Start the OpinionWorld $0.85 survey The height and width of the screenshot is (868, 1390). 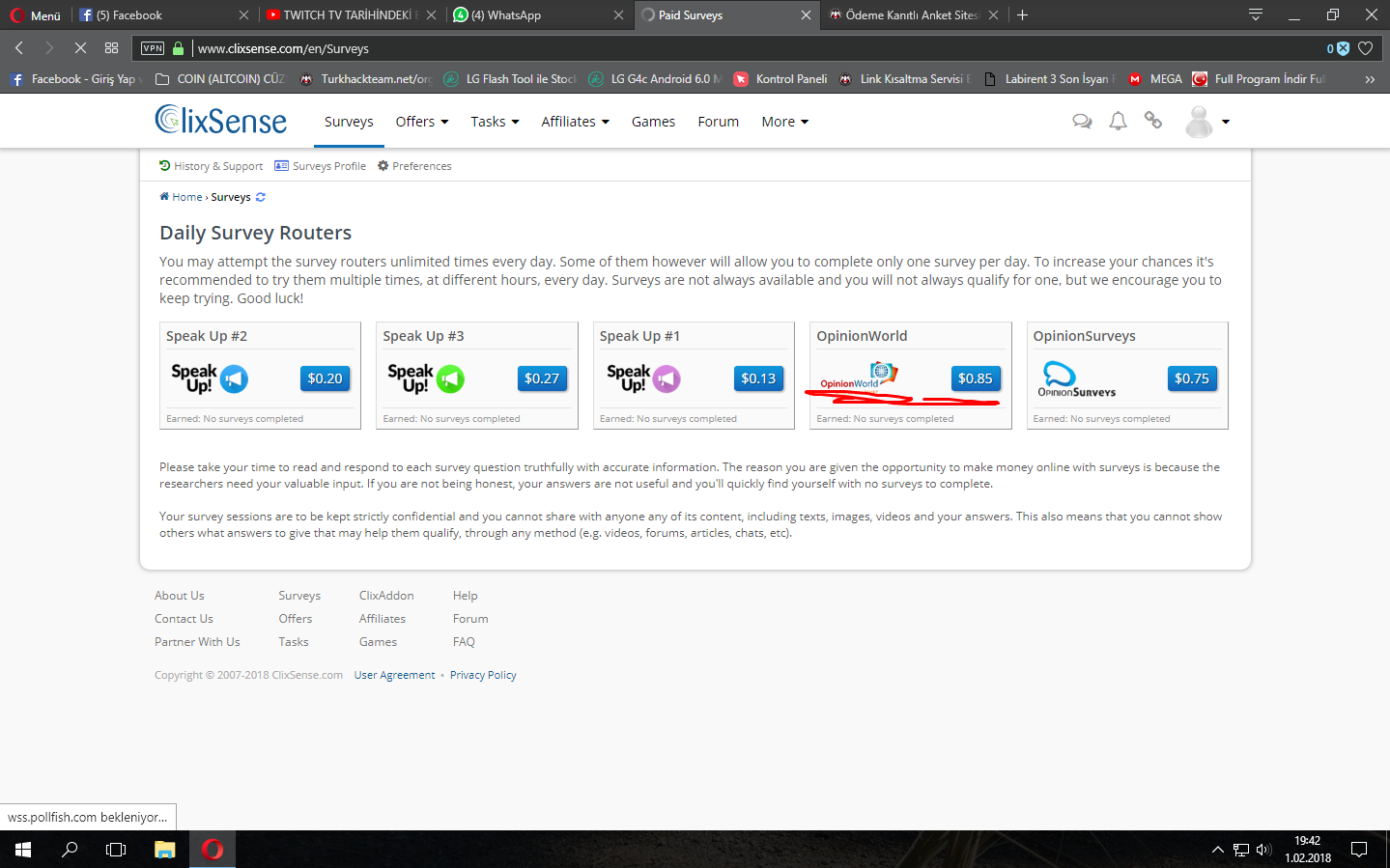(x=976, y=378)
